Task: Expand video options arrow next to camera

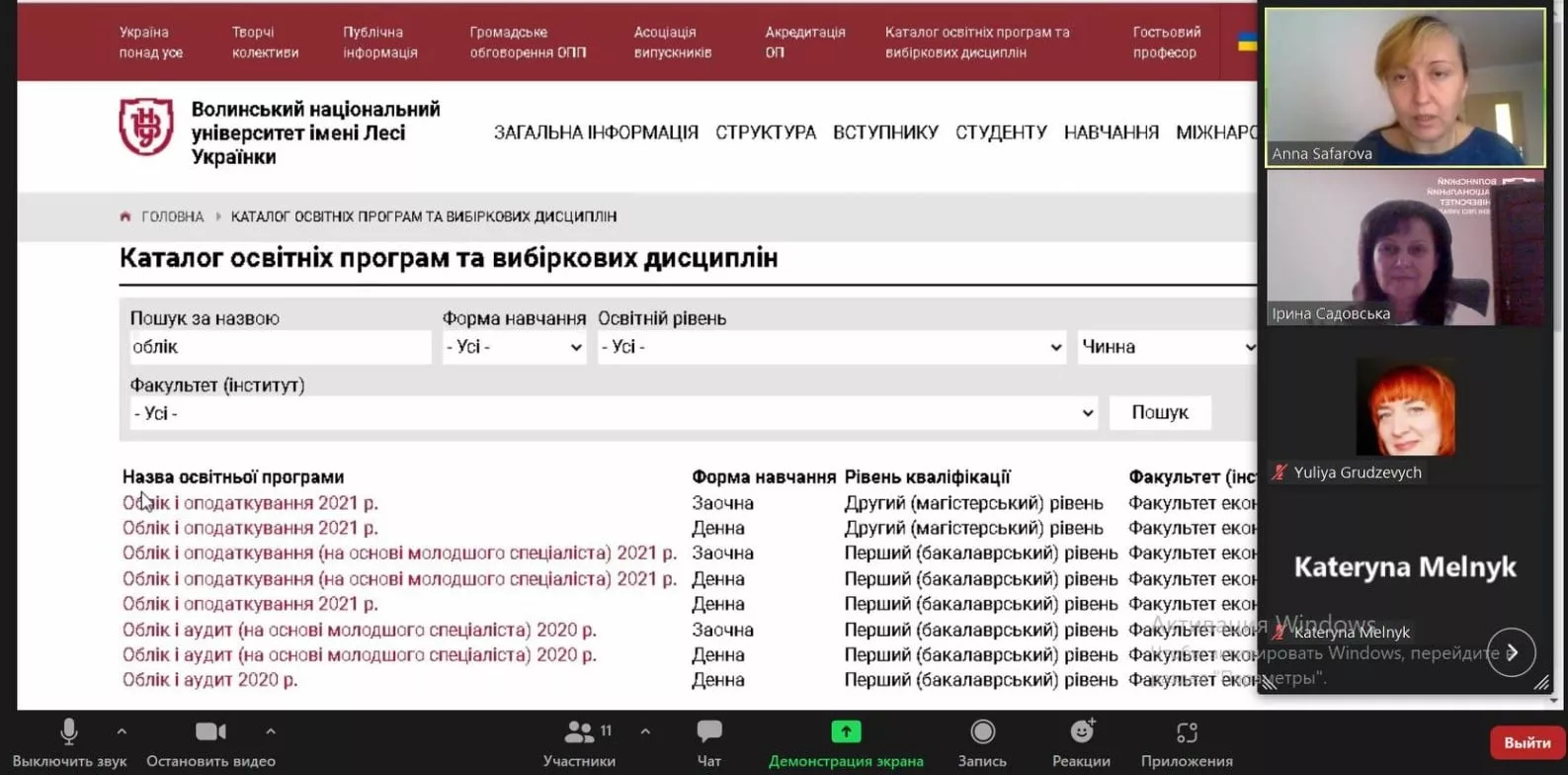Action: pos(271,732)
